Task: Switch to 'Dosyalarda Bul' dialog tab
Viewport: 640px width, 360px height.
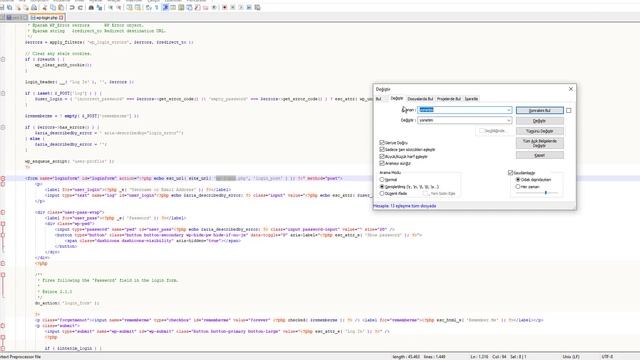Action: point(420,99)
